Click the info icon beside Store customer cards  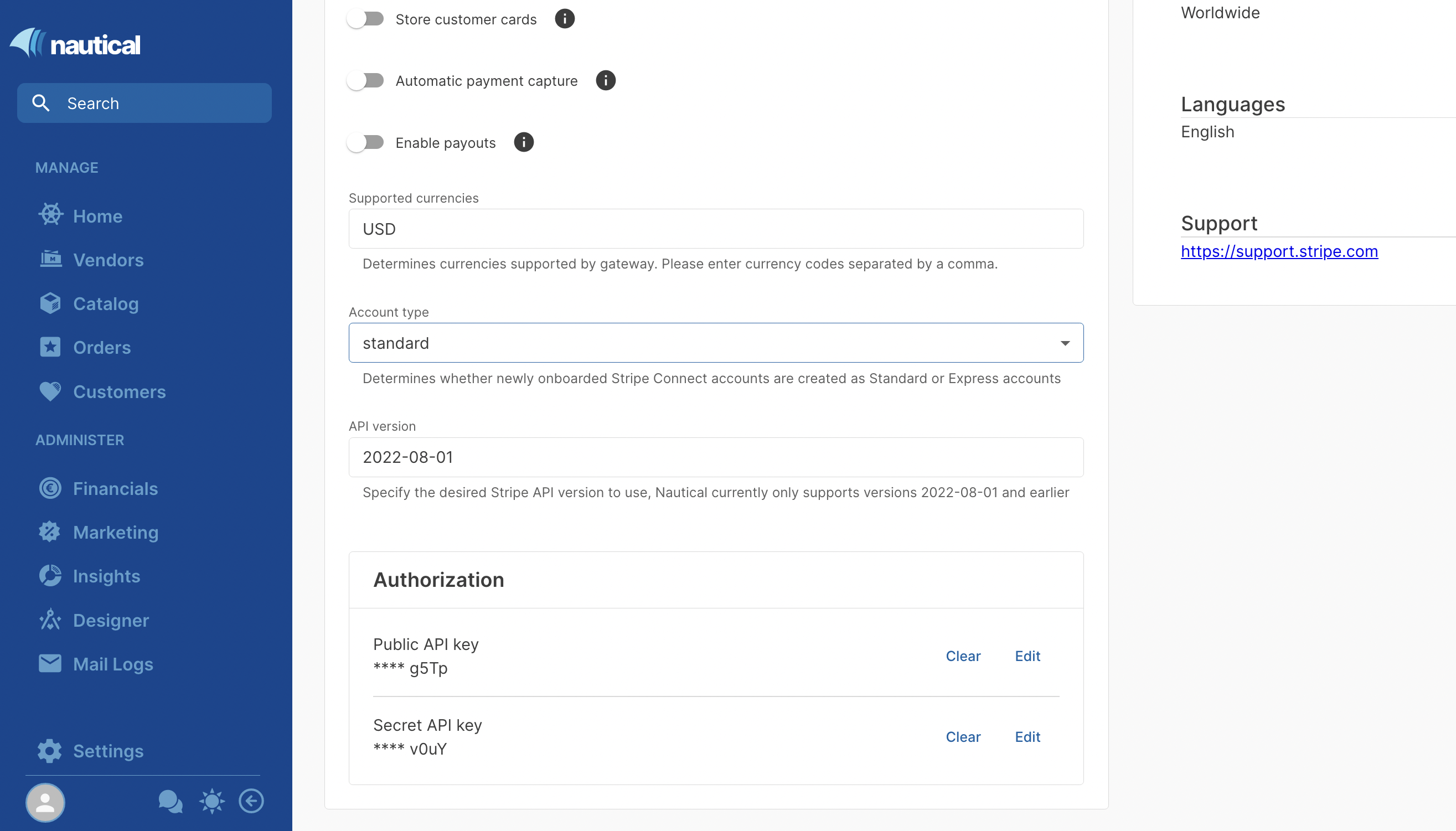pos(564,19)
